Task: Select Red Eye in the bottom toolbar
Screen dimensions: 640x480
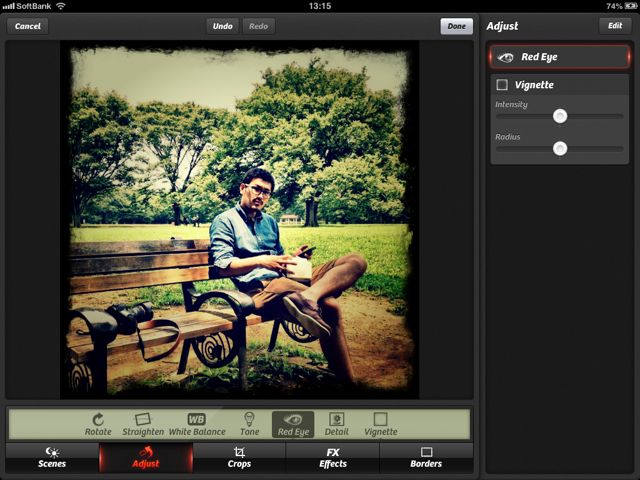Action: [x=293, y=424]
